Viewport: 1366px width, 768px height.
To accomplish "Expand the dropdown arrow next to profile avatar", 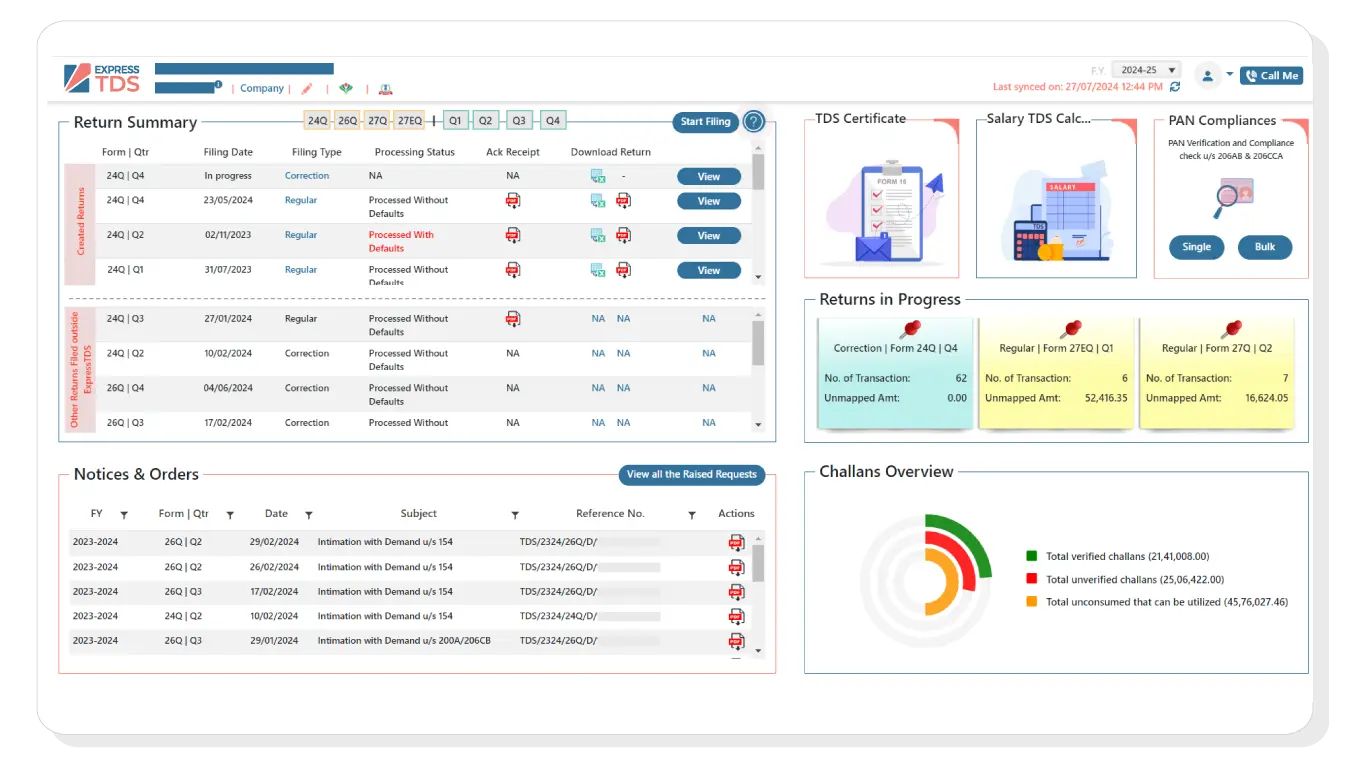I will pos(1229,75).
